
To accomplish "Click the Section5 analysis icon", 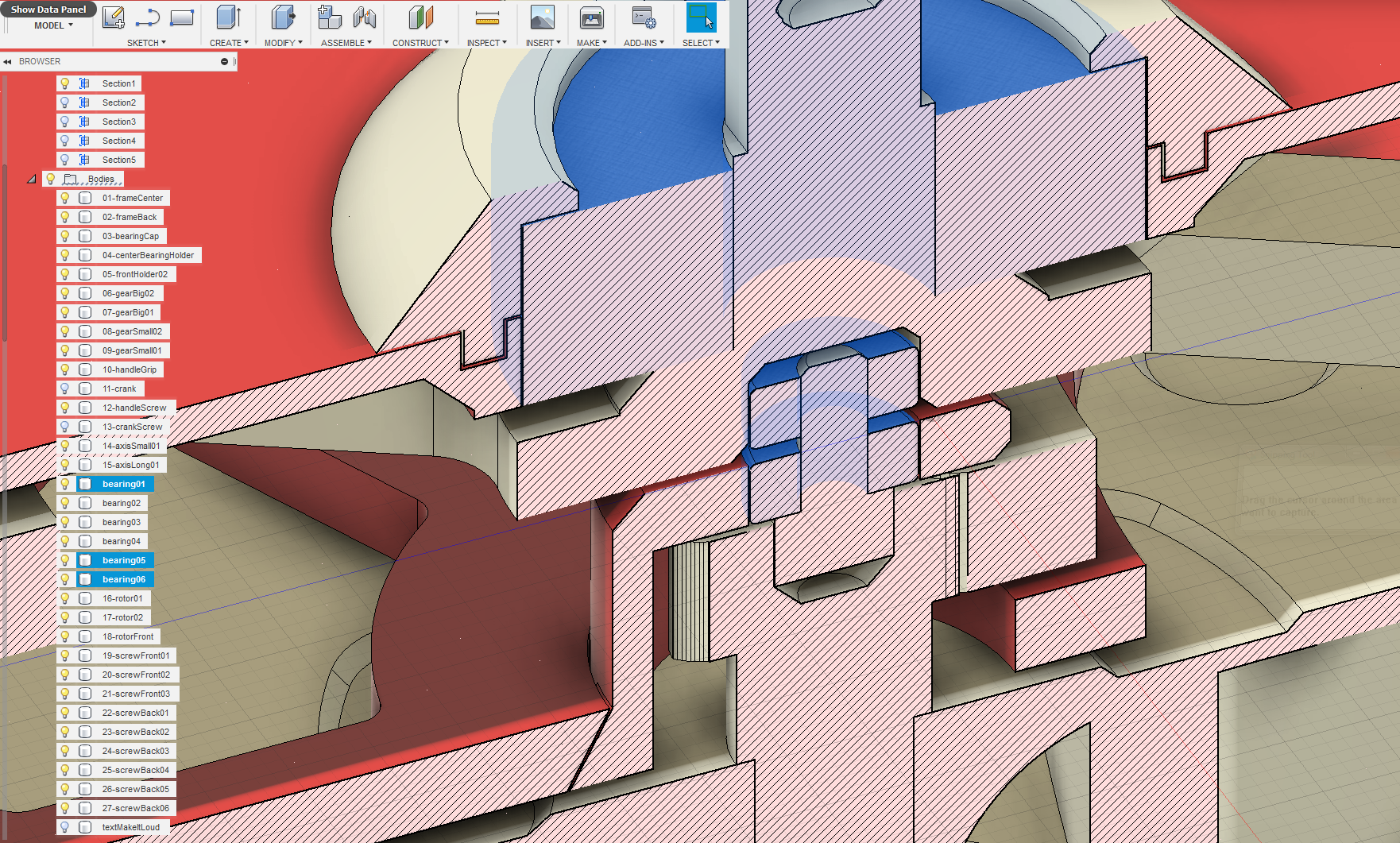I will click(x=84, y=160).
